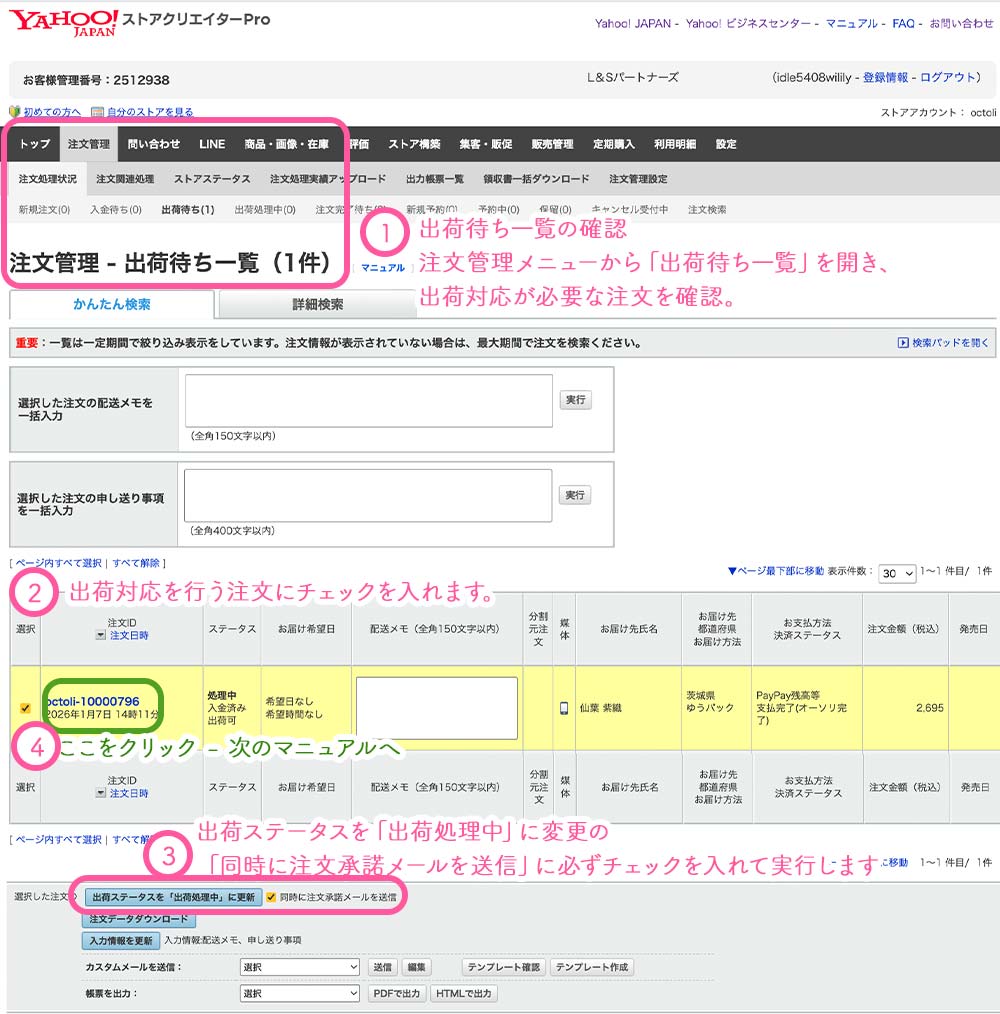Switch to the 詳細検索 tab
Screen dimensions: 1000x1014
(317, 304)
